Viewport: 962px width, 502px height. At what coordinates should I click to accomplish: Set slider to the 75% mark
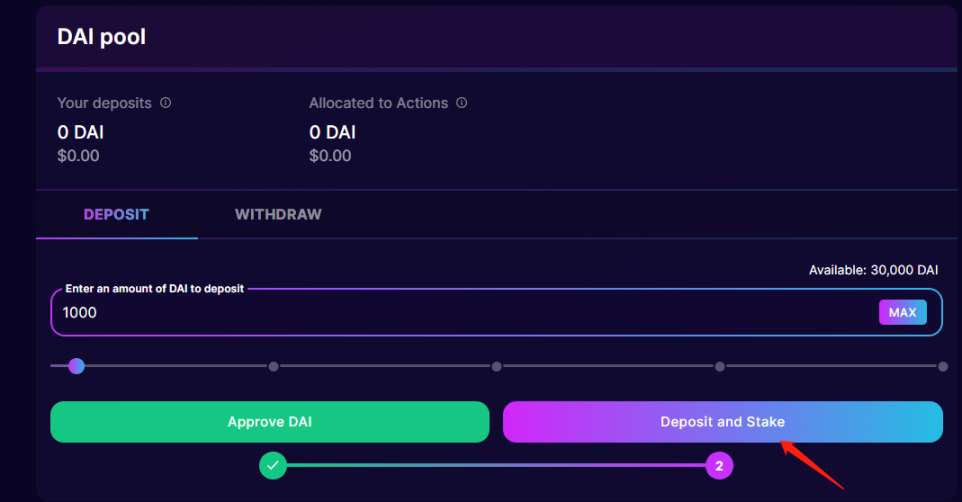719,367
